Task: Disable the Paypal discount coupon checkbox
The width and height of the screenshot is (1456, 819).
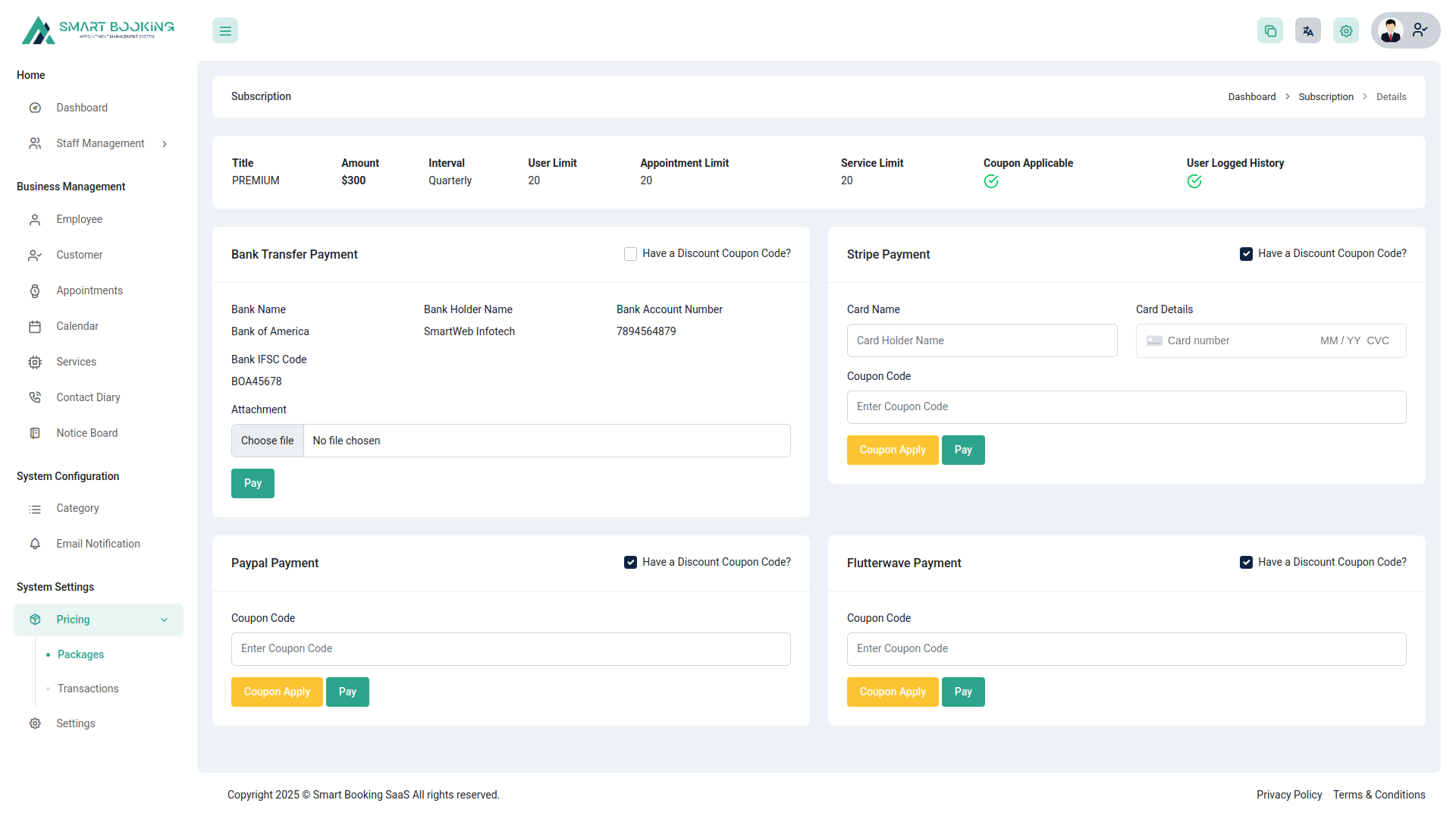Action: 630,562
